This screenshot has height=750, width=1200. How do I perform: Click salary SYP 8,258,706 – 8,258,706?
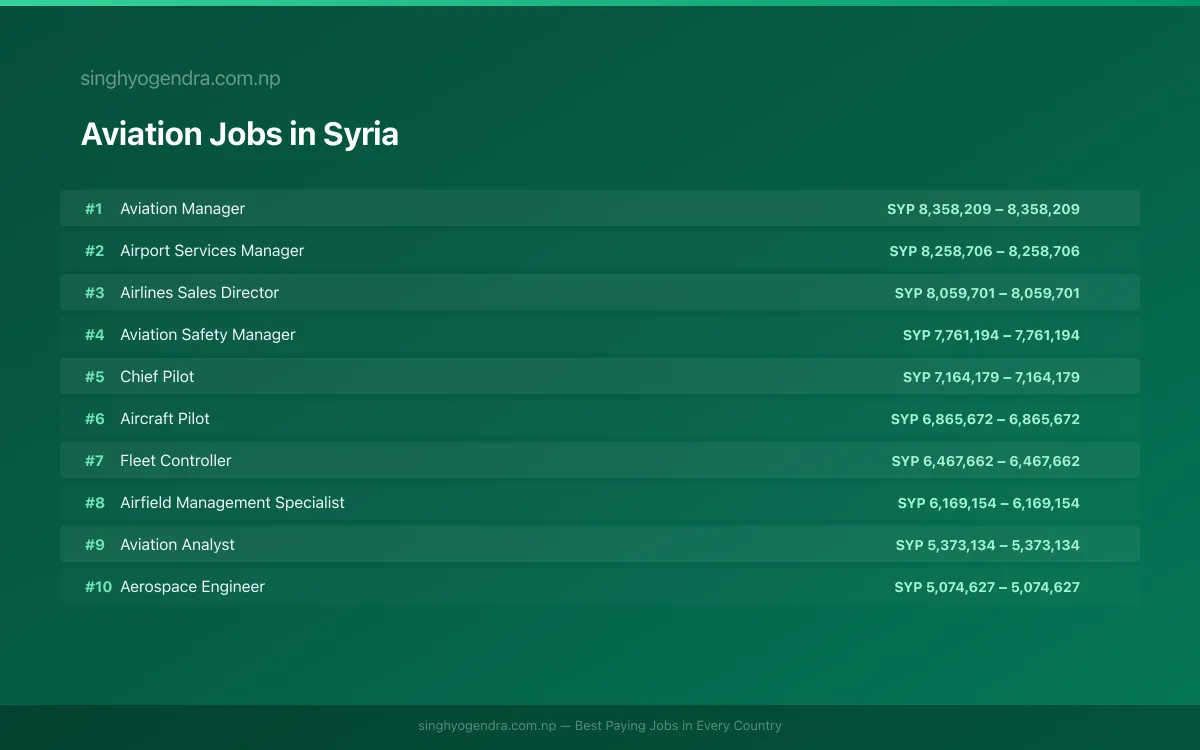(x=984, y=251)
